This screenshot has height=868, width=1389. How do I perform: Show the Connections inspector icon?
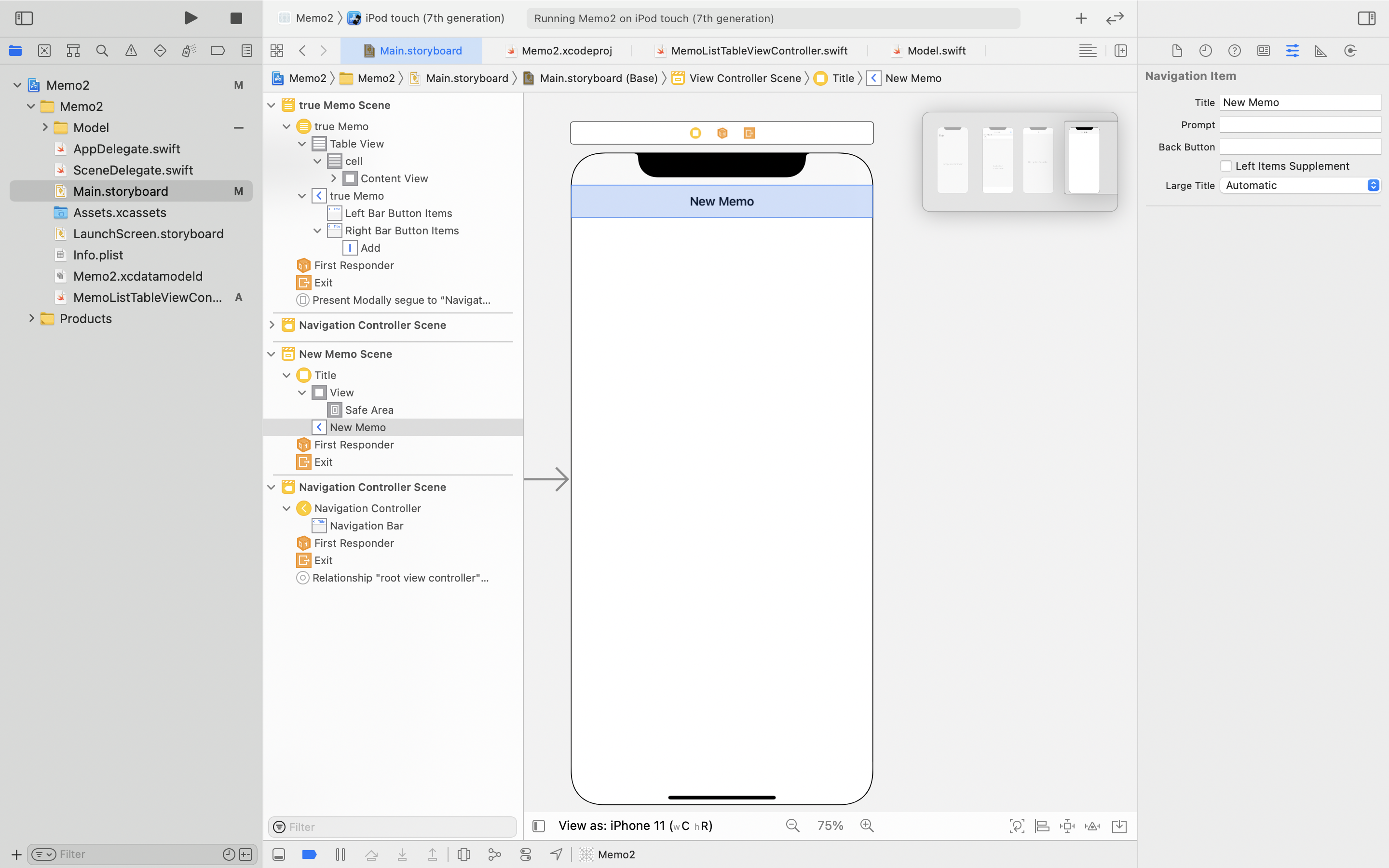pos(1350,51)
